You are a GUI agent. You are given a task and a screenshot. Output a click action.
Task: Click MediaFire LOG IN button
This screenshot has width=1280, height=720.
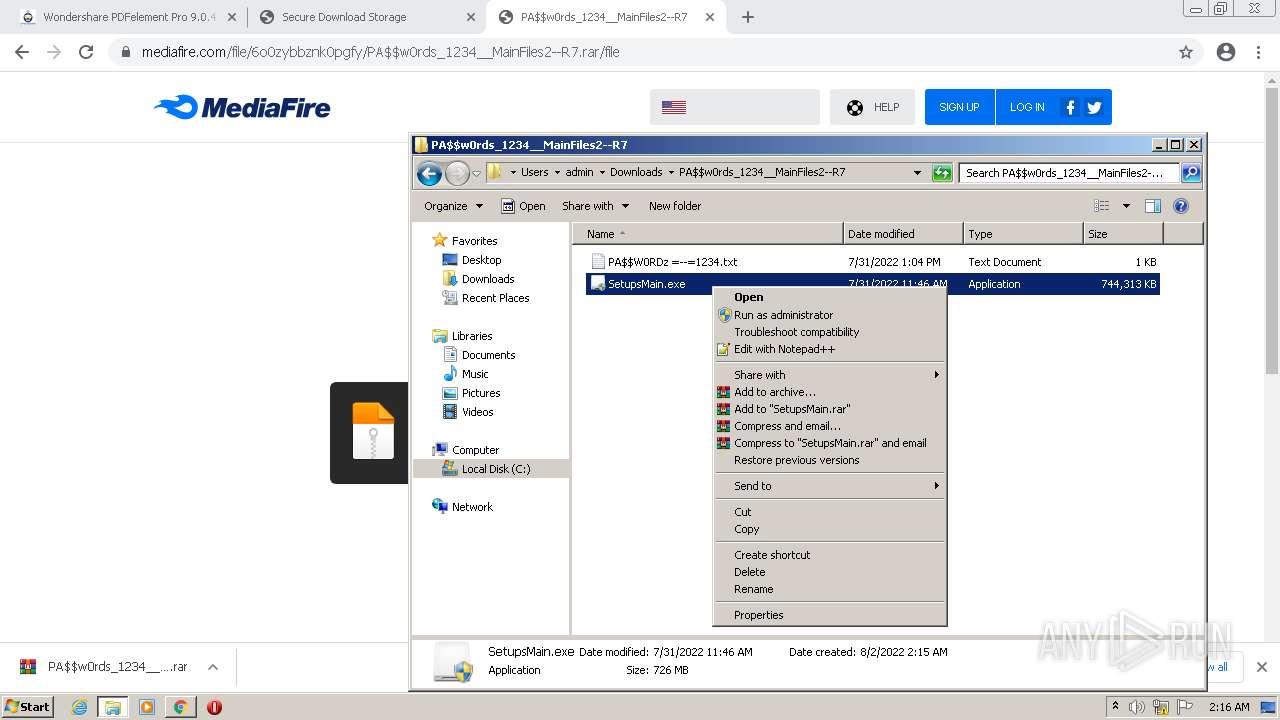coord(1027,107)
